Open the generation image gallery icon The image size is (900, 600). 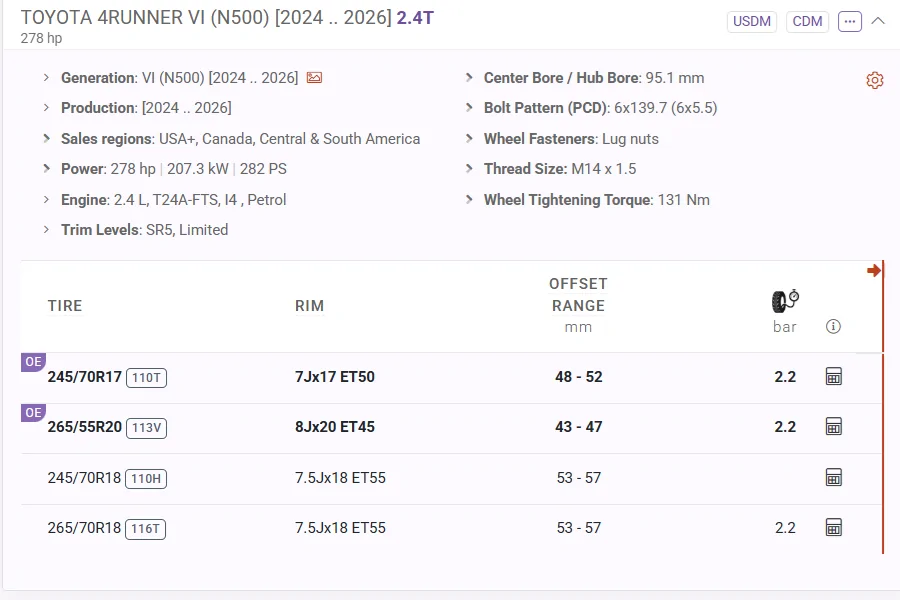pyautogui.click(x=314, y=78)
